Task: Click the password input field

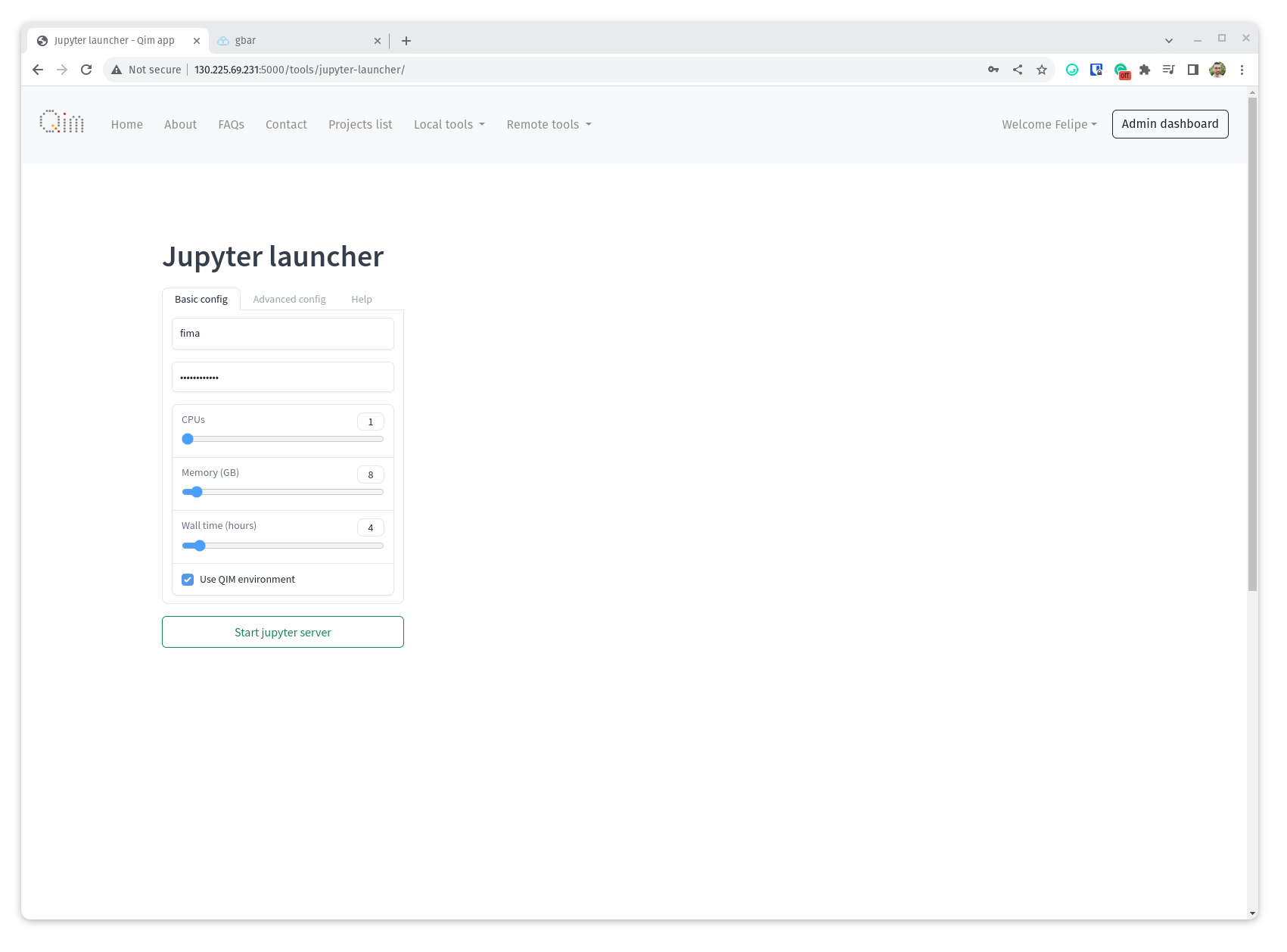Action: tap(283, 377)
